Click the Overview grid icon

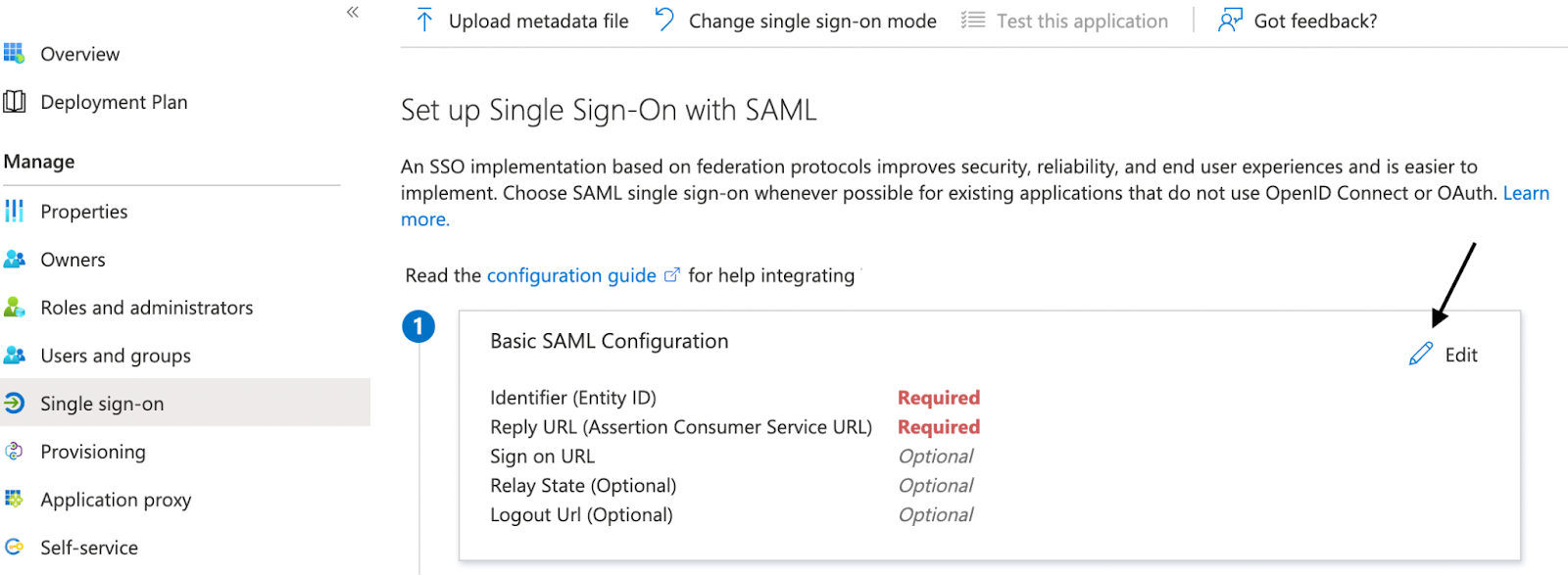click(x=14, y=53)
